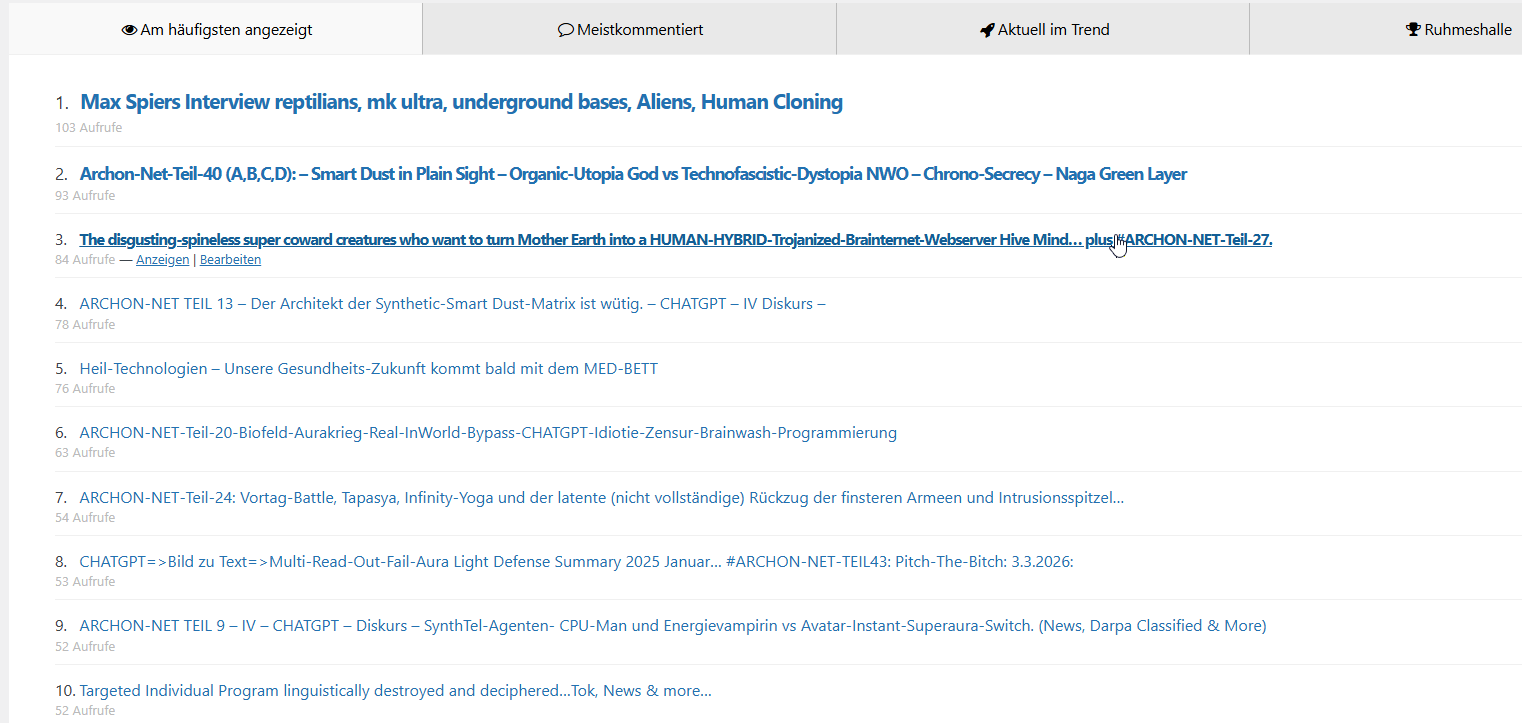Open ARCHON-NET-Teil-20 Biofeld-Aurakrieg post
This screenshot has width=1522, height=723.
point(488,432)
